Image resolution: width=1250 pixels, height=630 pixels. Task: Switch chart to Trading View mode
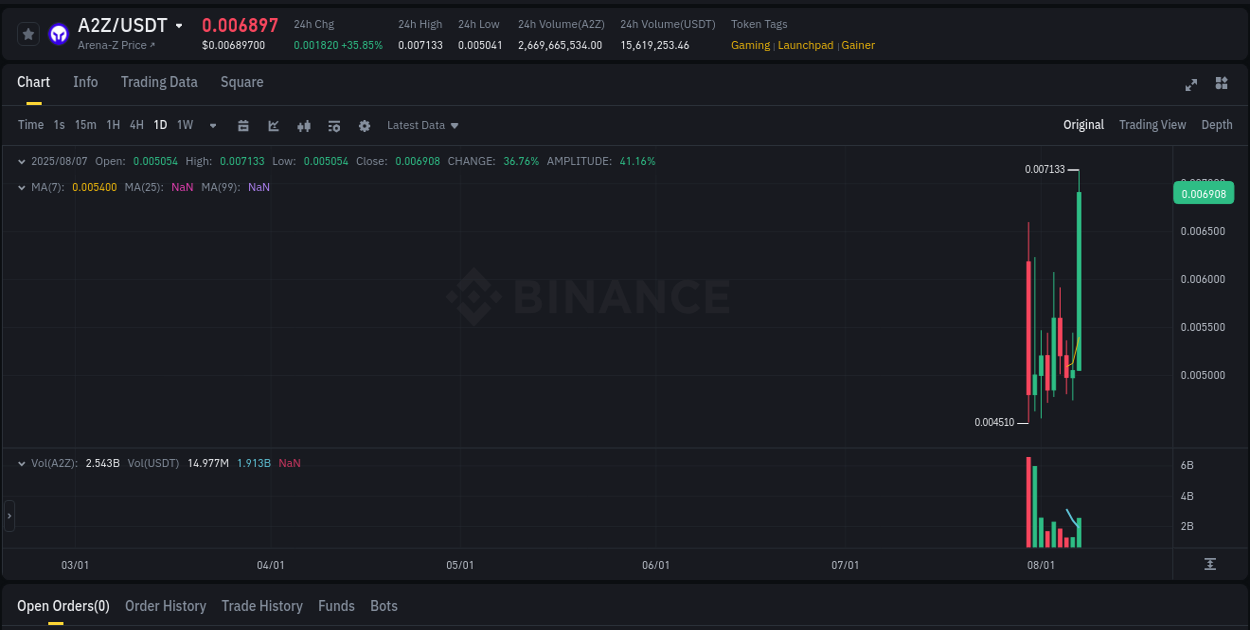[1152, 125]
